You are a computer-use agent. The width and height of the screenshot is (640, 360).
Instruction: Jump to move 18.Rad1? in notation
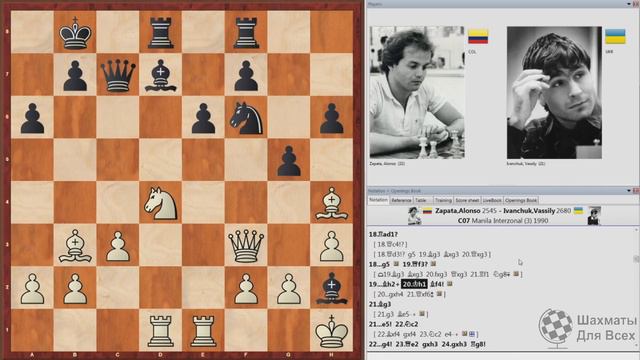(x=383, y=234)
